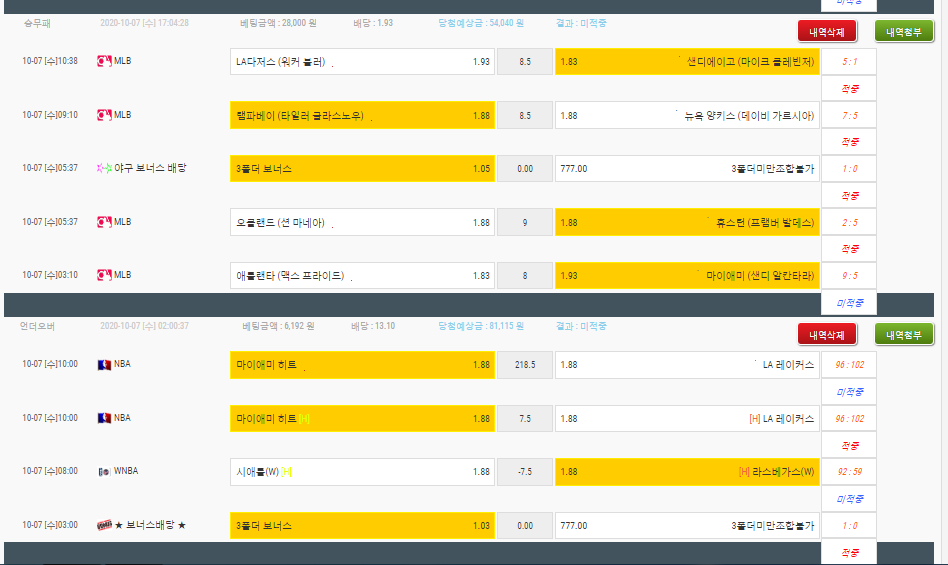
Task: Click the MLB icon beside 애틀랜타 match
Action: tap(103, 275)
